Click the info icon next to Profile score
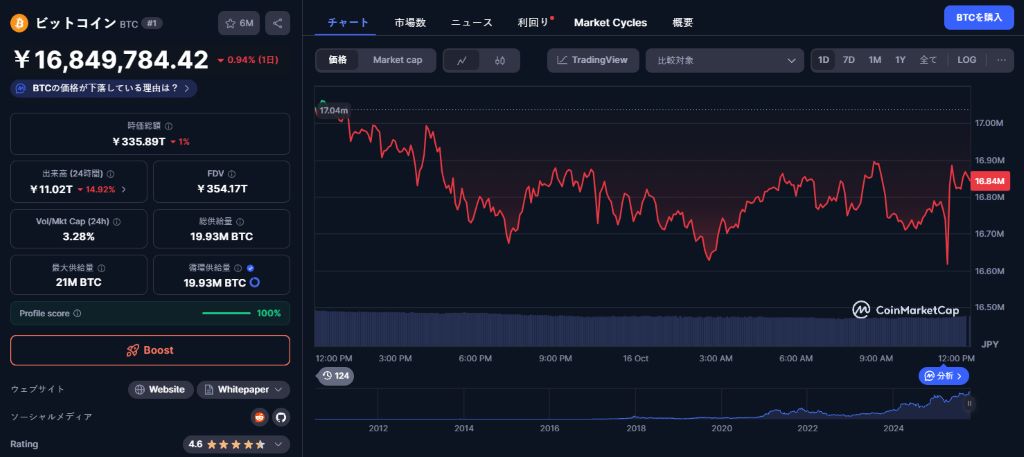Screen dimensions: 1024x457 (x=78, y=313)
